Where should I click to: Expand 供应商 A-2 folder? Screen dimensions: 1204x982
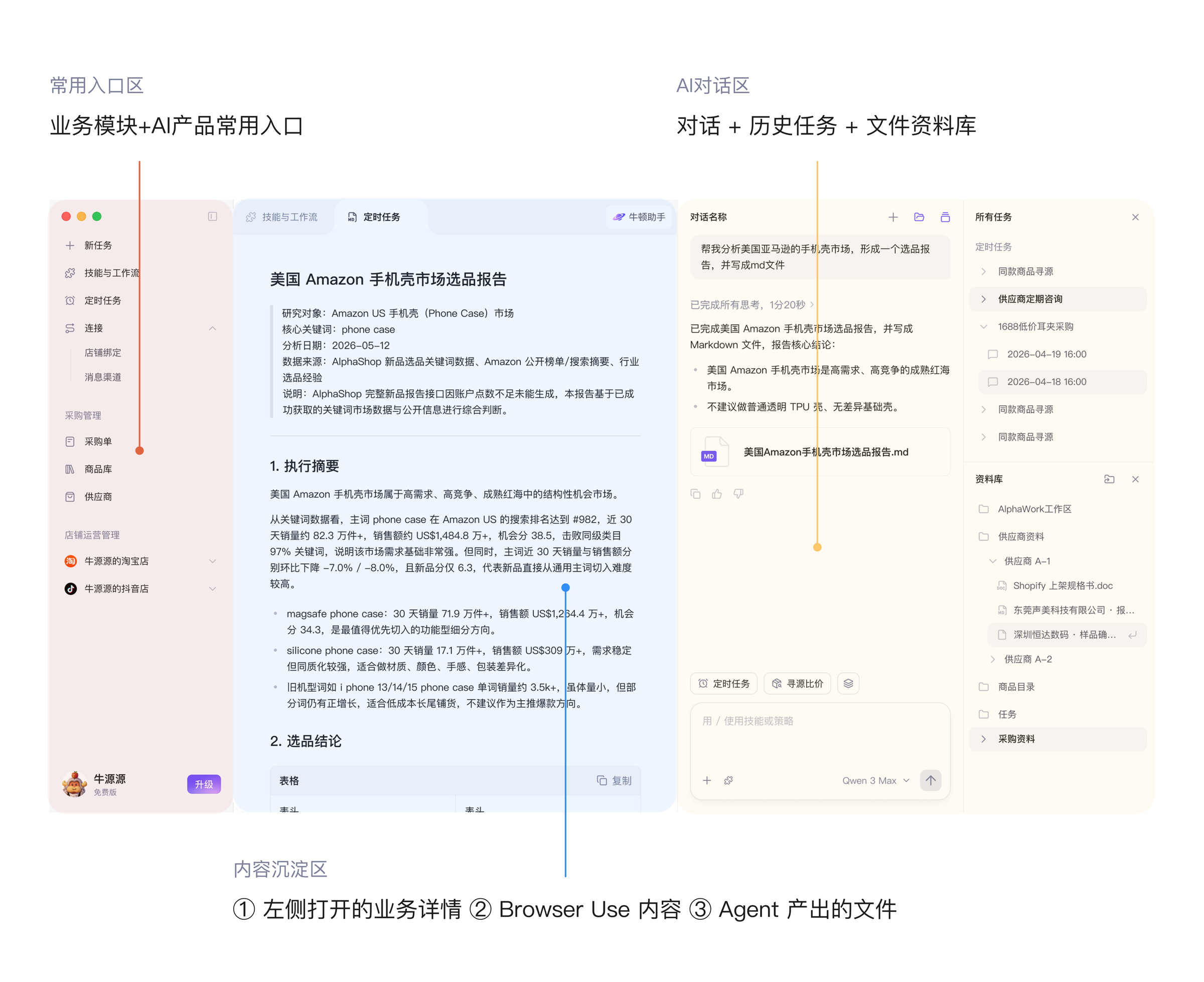click(x=992, y=660)
